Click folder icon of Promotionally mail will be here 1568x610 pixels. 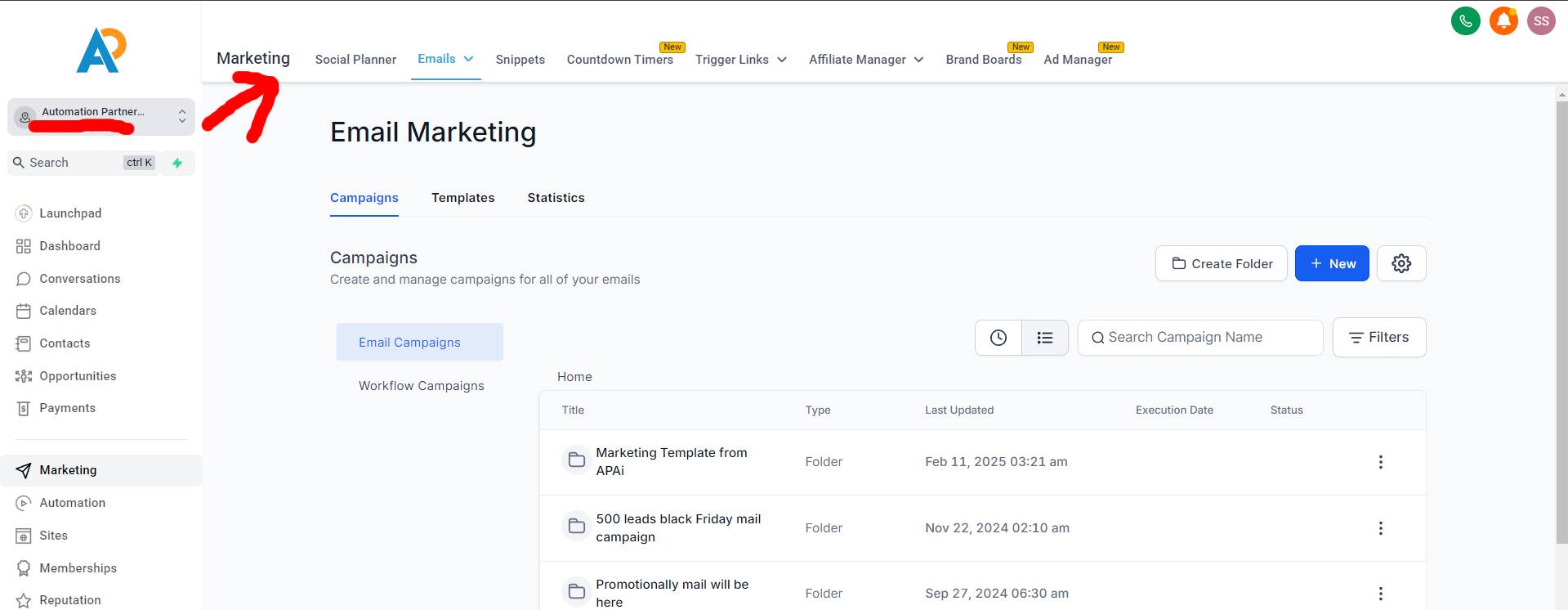pyautogui.click(x=577, y=591)
